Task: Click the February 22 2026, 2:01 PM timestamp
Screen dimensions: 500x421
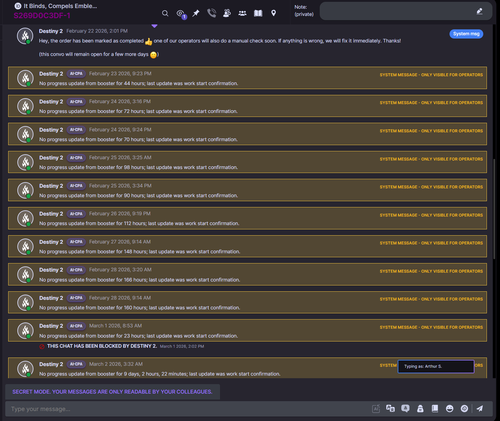Action: pos(97,31)
